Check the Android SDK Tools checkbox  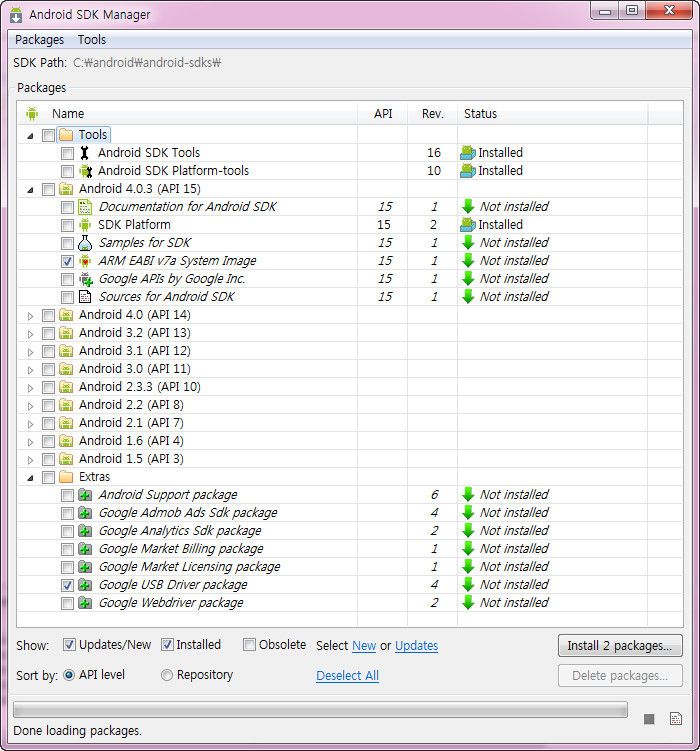click(68, 153)
